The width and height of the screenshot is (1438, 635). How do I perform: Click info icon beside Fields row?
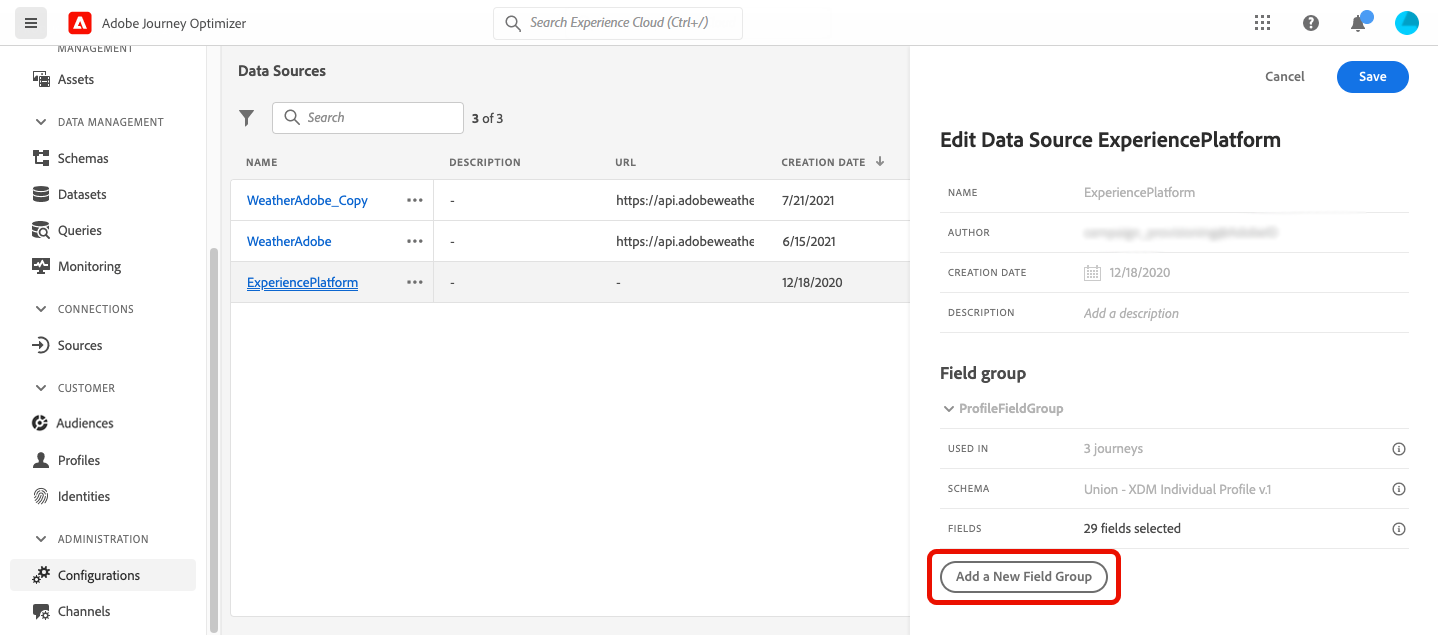click(1399, 529)
